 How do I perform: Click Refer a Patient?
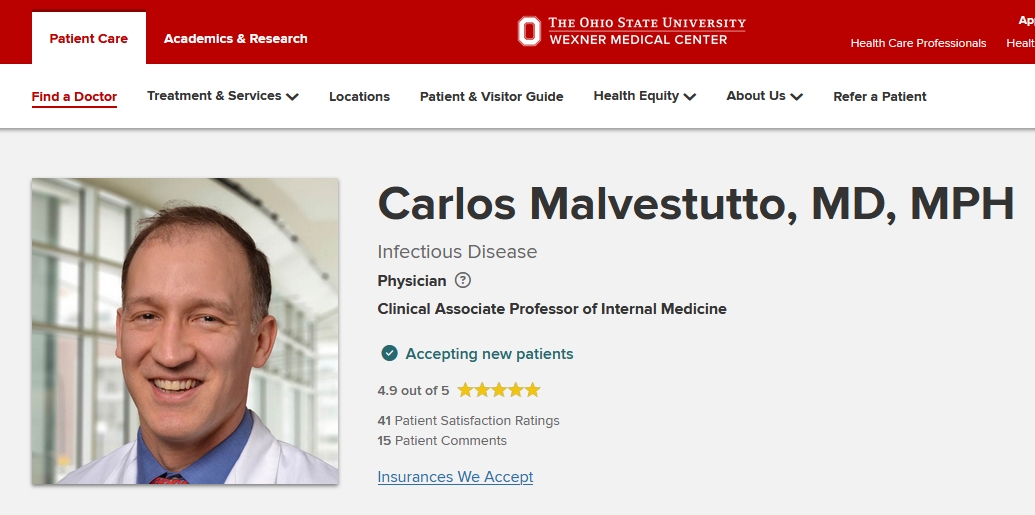click(880, 97)
